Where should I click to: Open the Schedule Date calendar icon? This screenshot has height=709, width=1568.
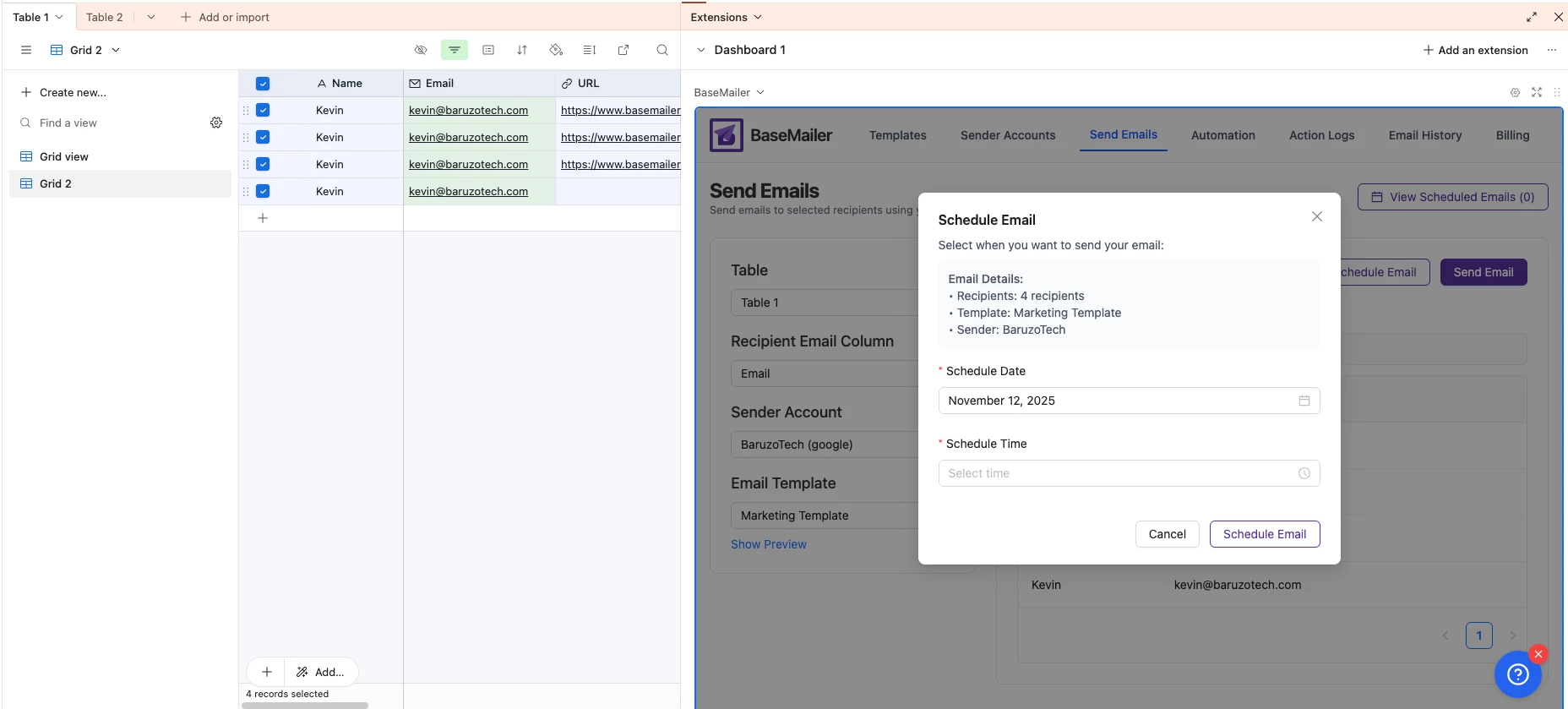pos(1304,401)
